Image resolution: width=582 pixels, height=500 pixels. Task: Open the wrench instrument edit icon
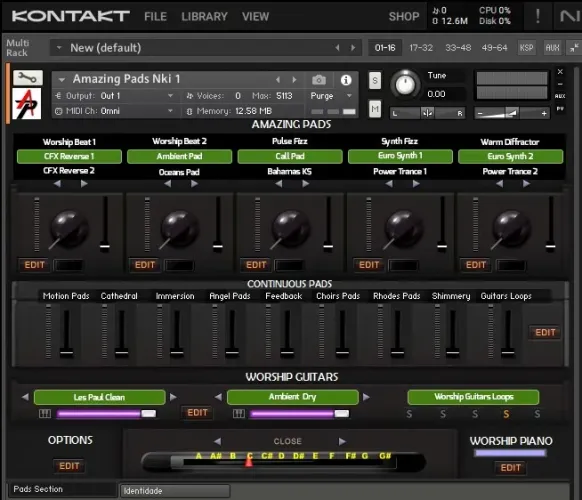(x=28, y=78)
